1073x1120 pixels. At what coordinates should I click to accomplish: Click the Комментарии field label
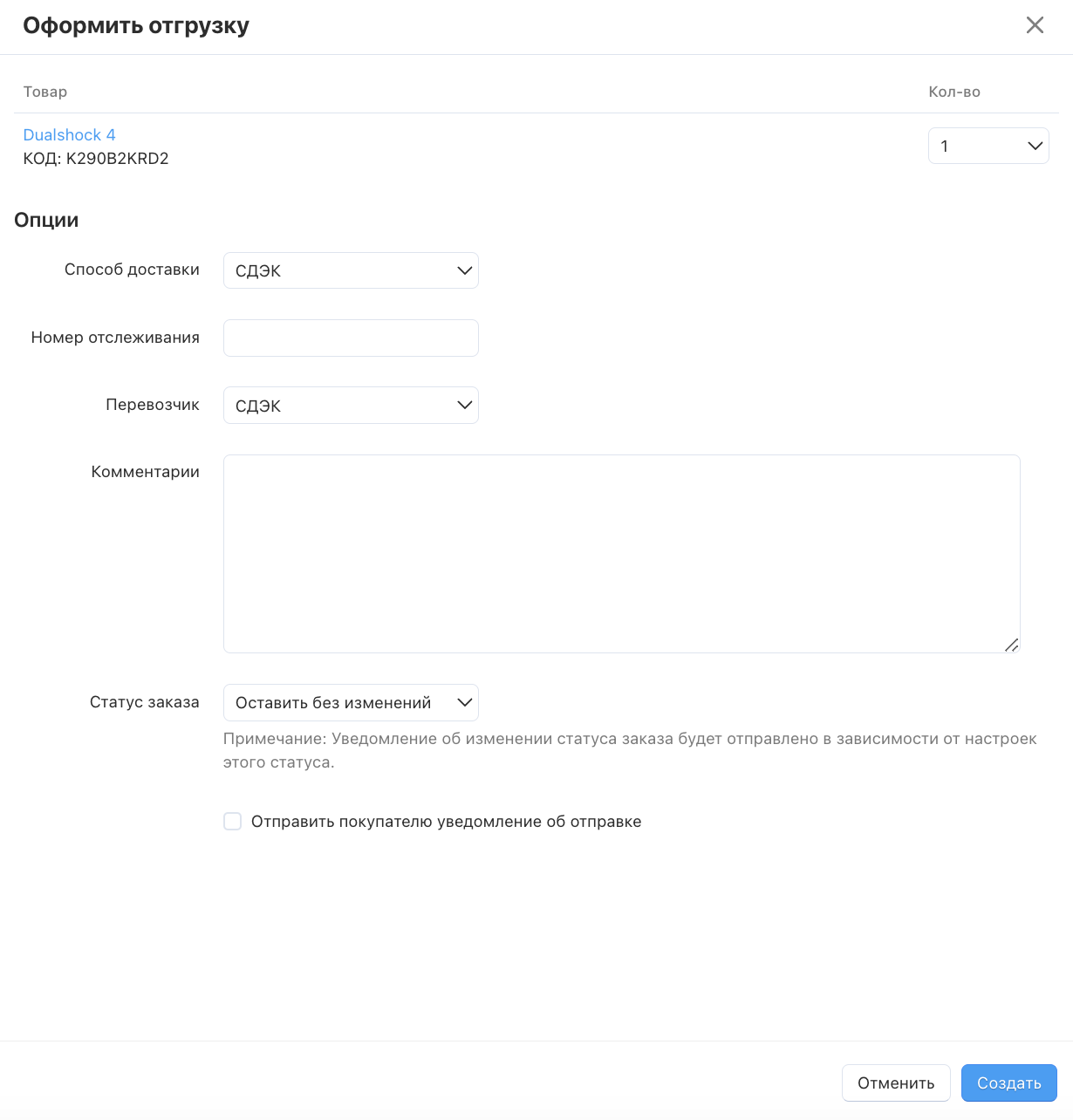[145, 472]
